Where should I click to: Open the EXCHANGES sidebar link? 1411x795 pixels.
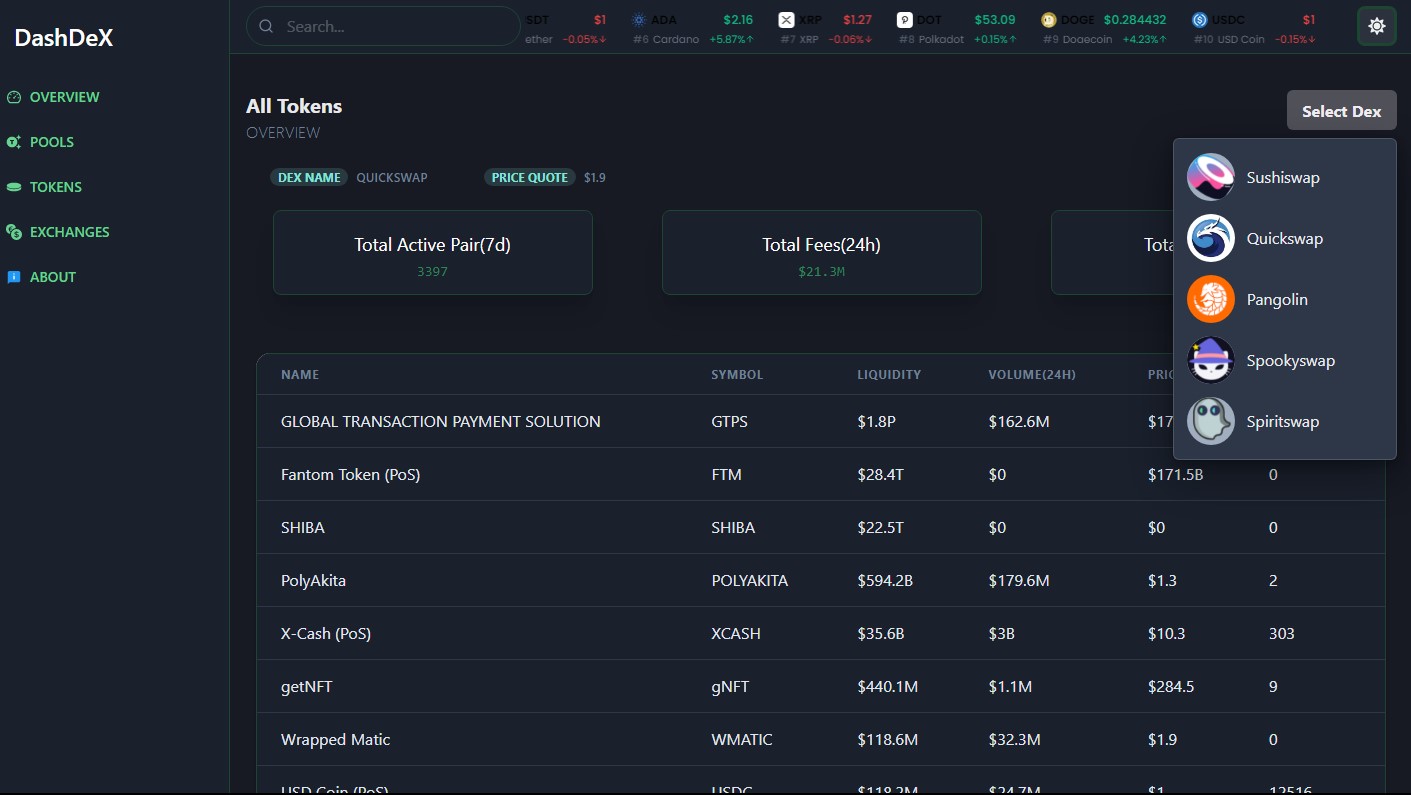coord(70,232)
